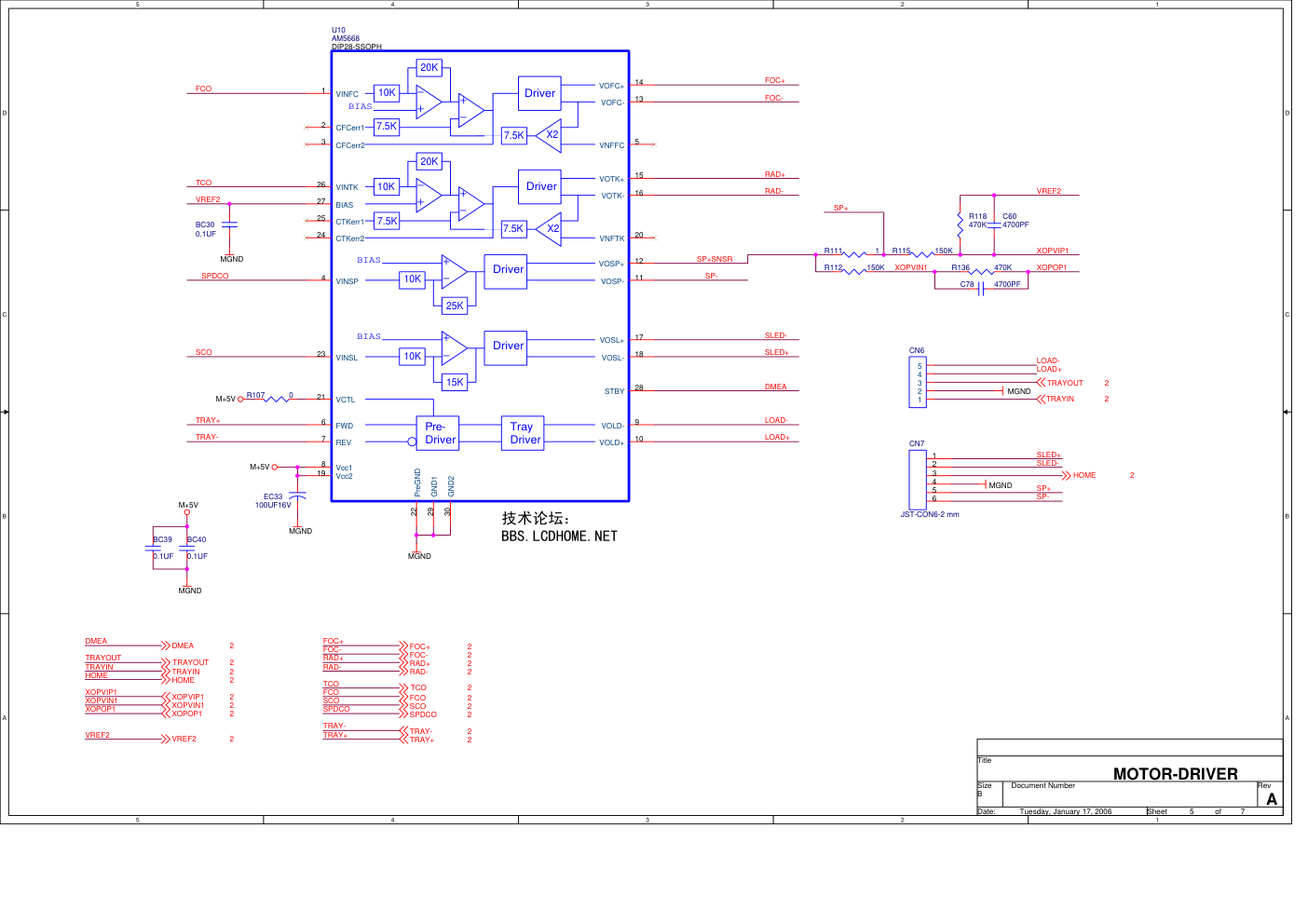Click the CN6 connector body
Image resolution: width=1308 pixels, height=924 pixels.
[x=918, y=382]
